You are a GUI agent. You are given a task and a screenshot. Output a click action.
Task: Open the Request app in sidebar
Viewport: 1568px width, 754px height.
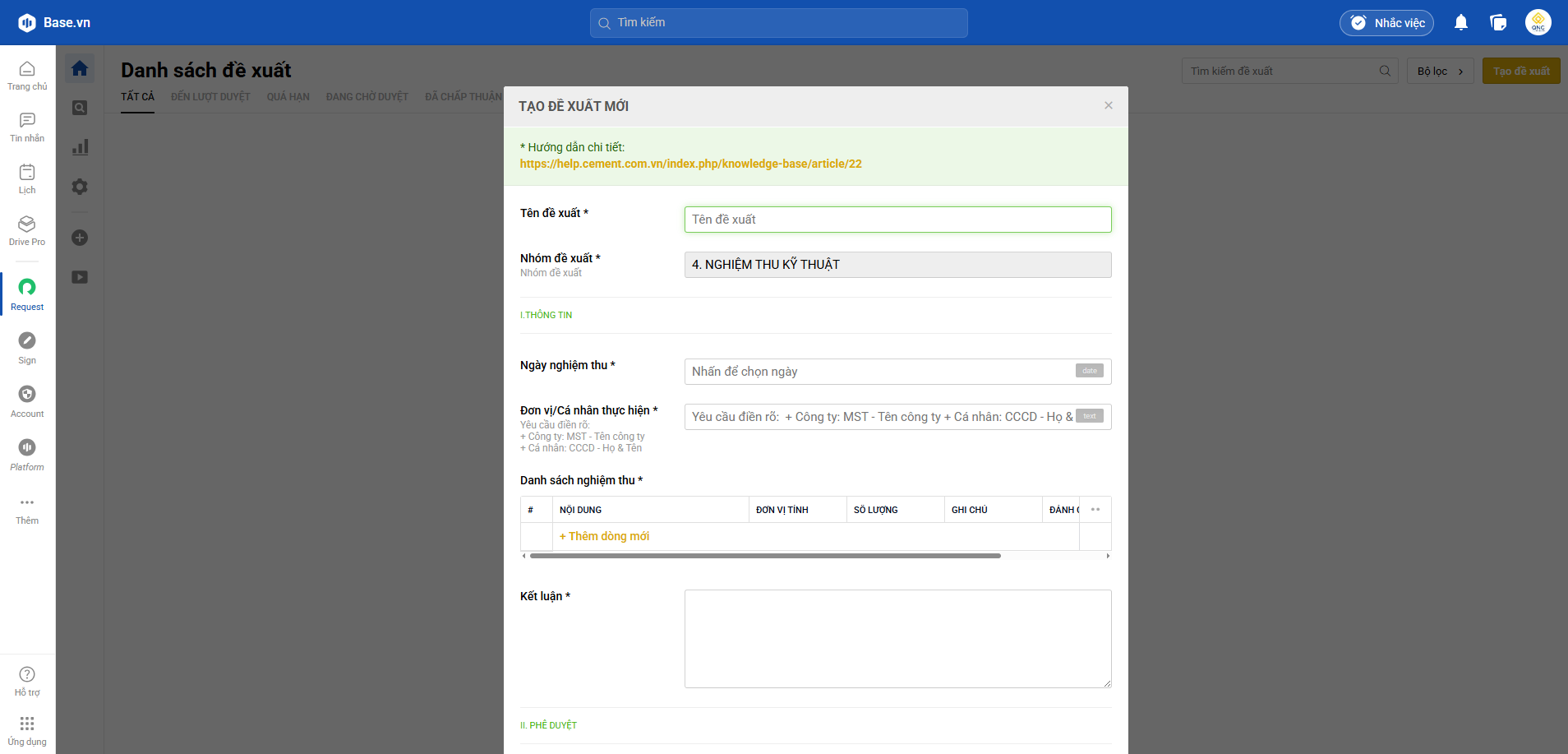[x=27, y=294]
